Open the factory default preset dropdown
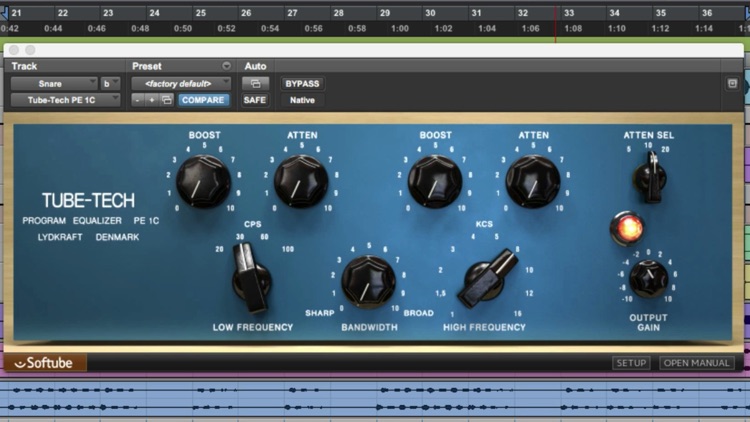The height and width of the screenshot is (422, 750). point(181,84)
